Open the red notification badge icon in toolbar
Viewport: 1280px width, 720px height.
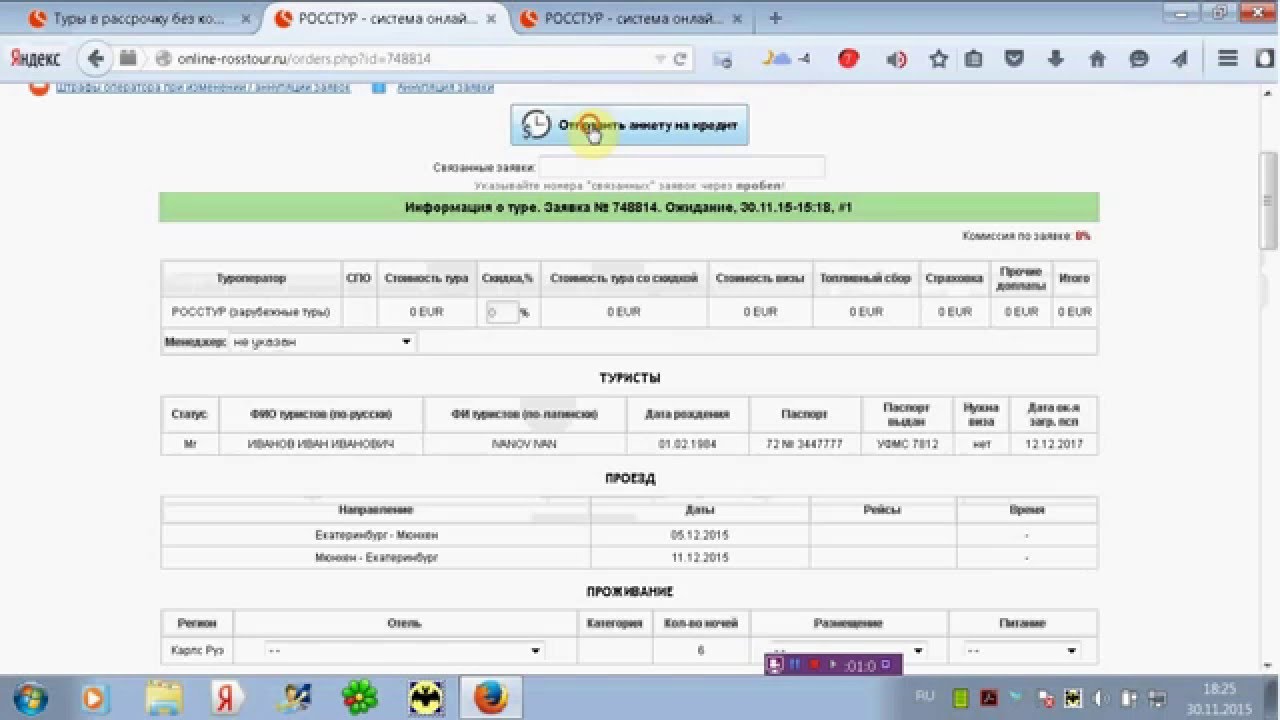point(848,59)
